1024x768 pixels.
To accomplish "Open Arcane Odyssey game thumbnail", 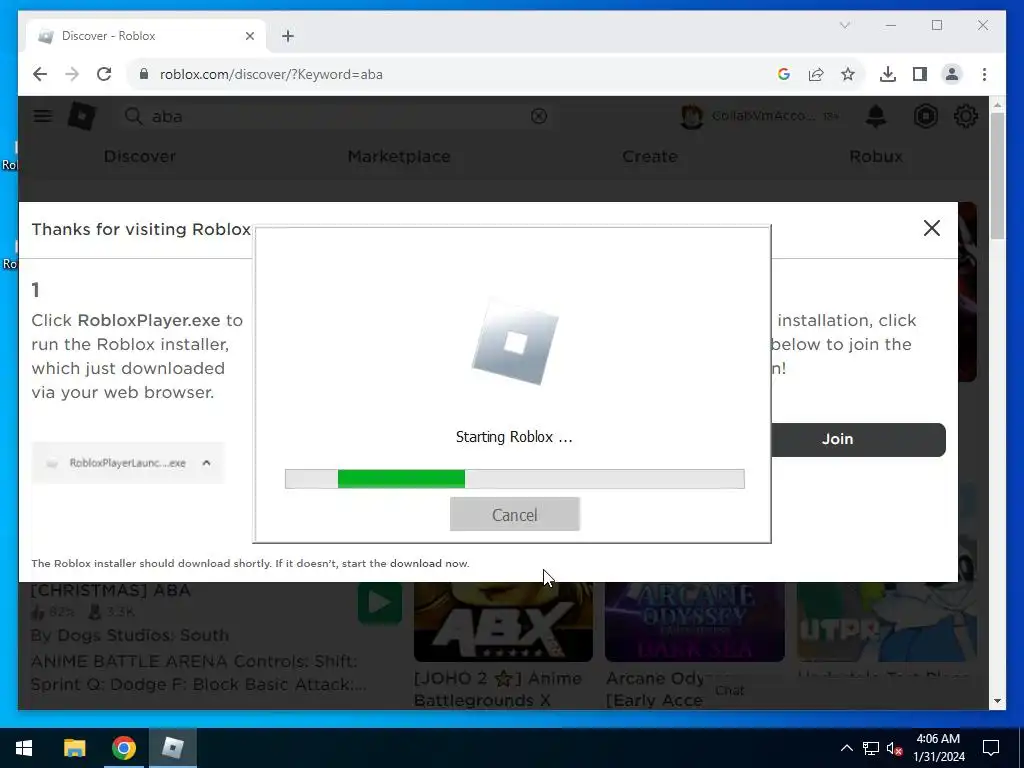I will coord(695,622).
